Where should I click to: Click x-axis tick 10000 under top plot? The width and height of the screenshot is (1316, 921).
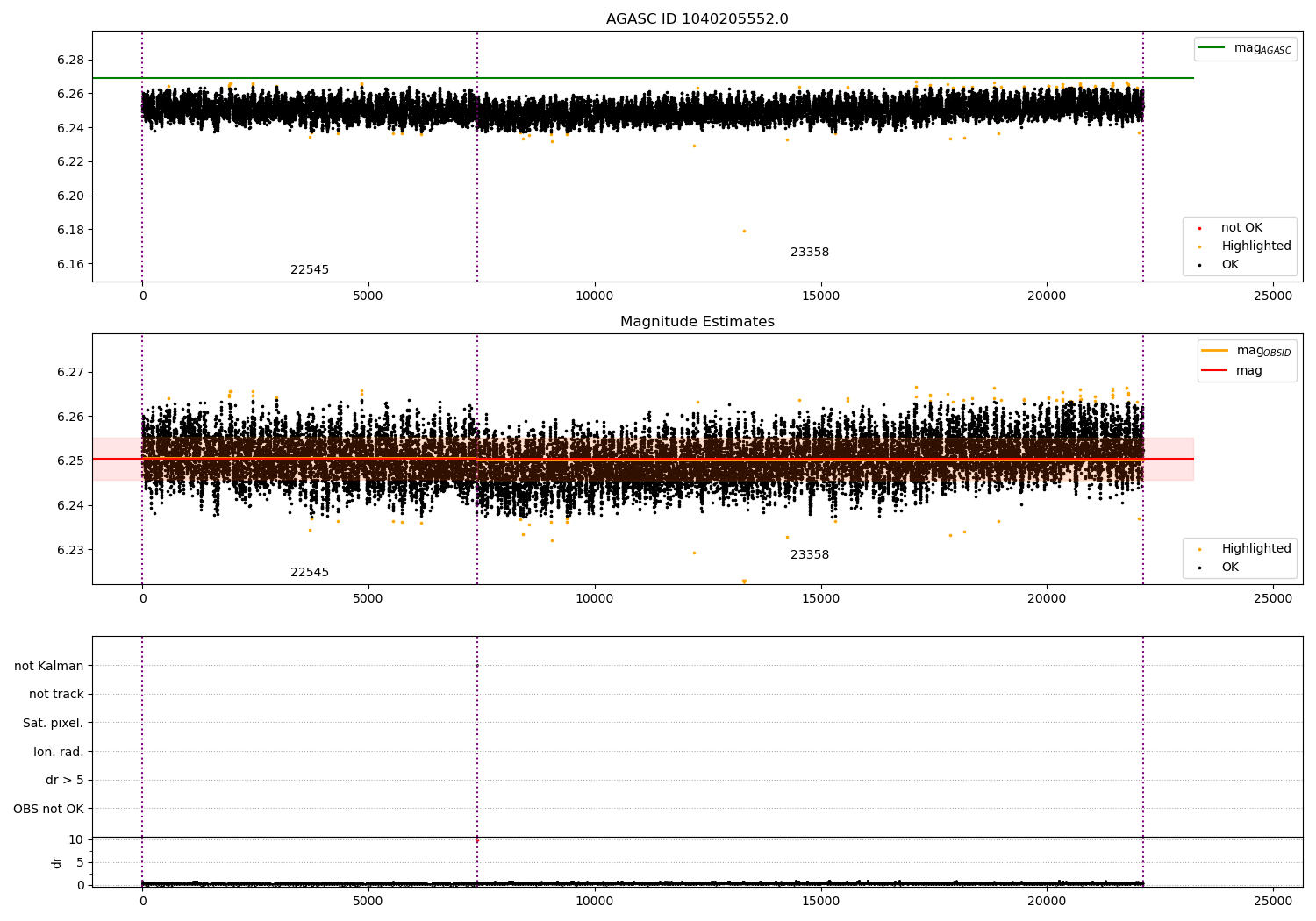point(594,296)
